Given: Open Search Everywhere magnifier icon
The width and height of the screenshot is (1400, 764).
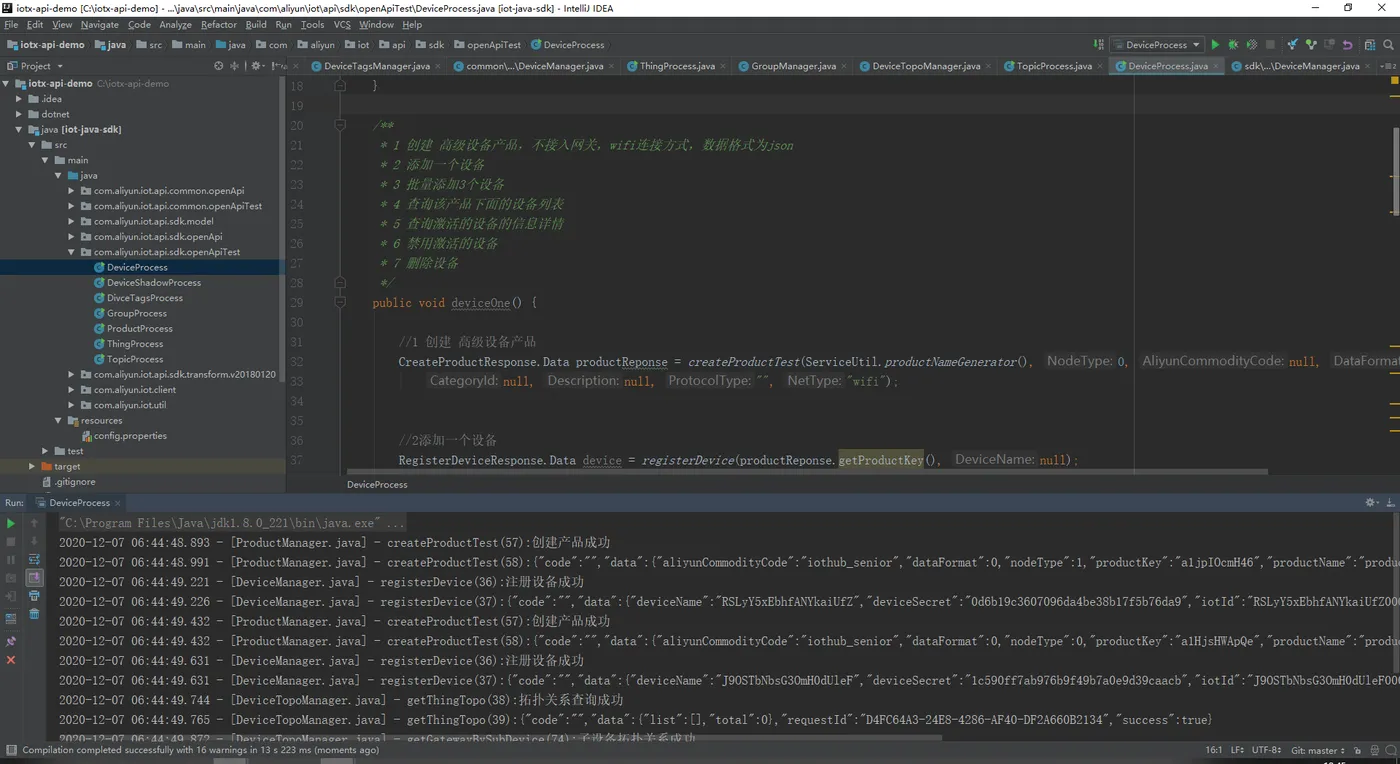Looking at the screenshot, I should [x=1388, y=45].
